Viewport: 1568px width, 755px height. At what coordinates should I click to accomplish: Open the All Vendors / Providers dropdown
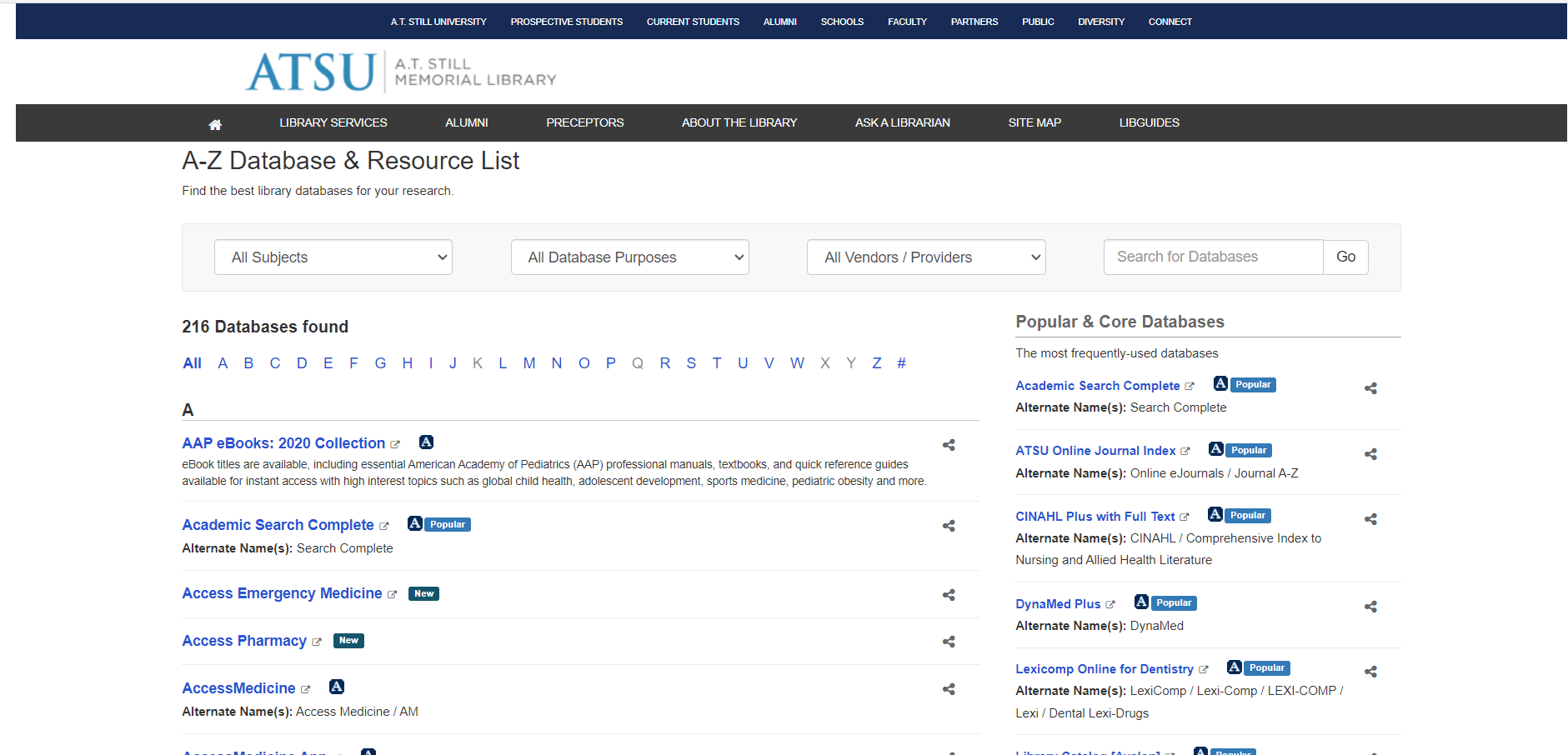coord(926,257)
